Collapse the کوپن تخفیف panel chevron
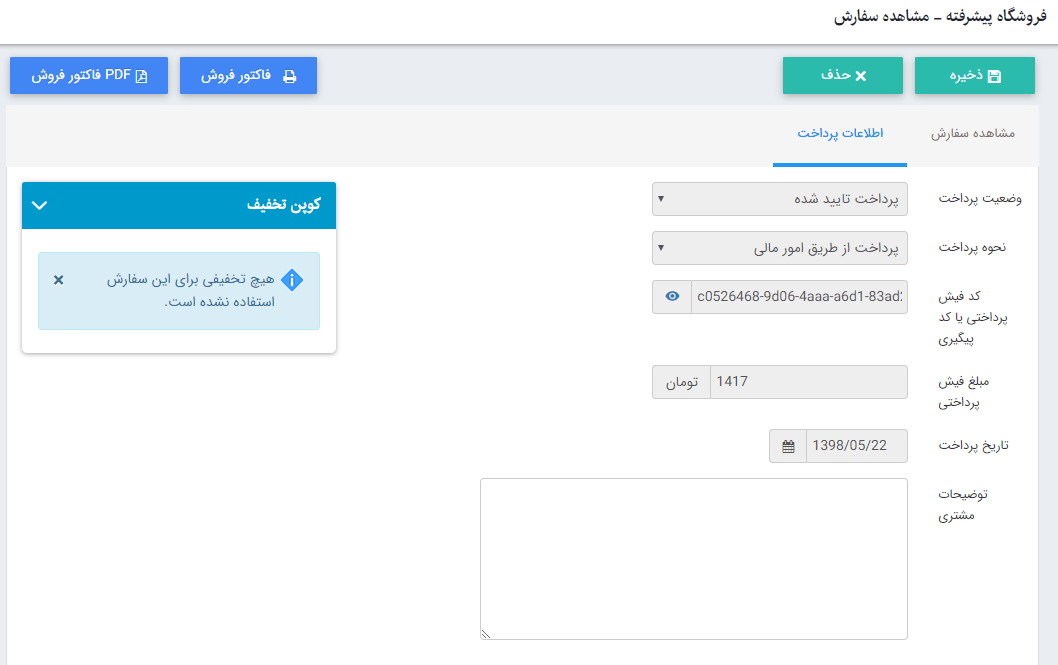 40,205
